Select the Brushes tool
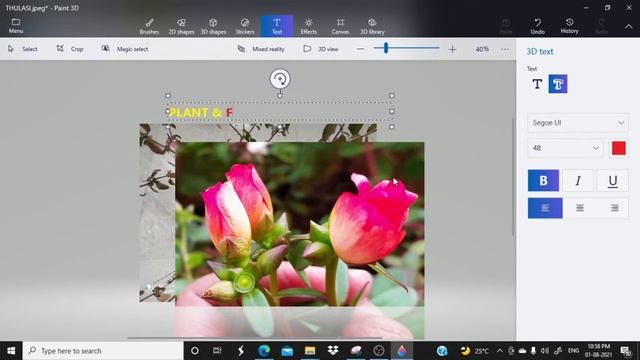Viewport: 640px width, 360px height. click(149, 26)
